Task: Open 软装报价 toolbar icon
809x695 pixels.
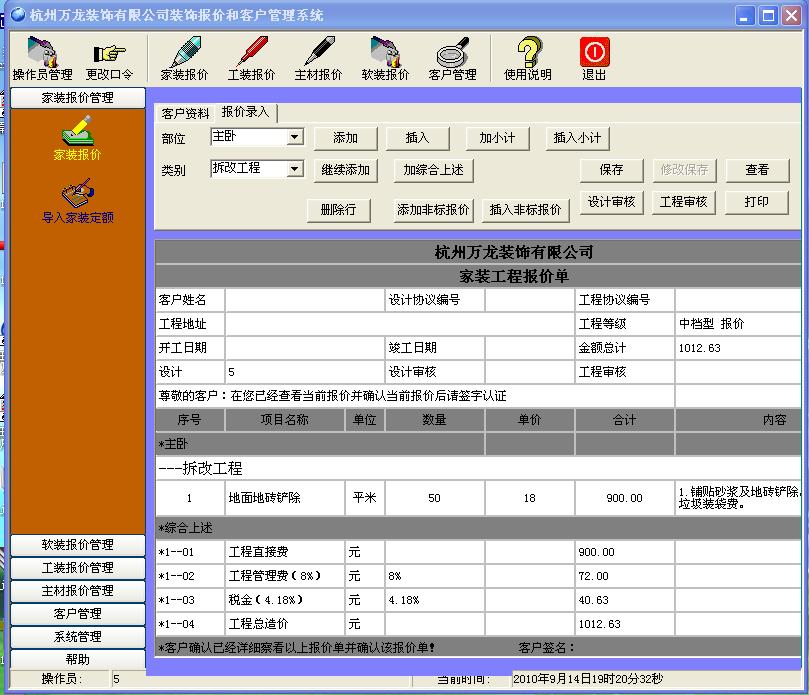Action: pos(385,59)
